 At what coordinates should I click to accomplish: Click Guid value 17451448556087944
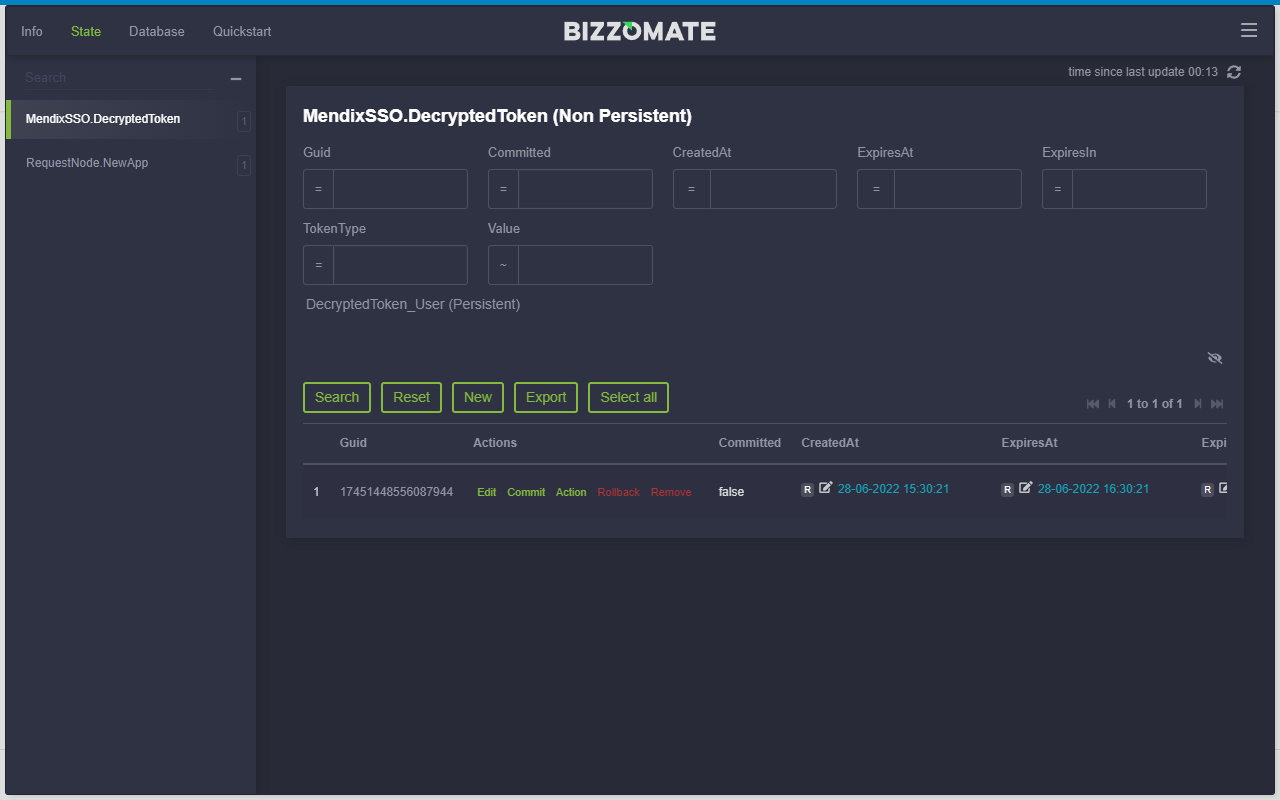pyautogui.click(x=396, y=492)
